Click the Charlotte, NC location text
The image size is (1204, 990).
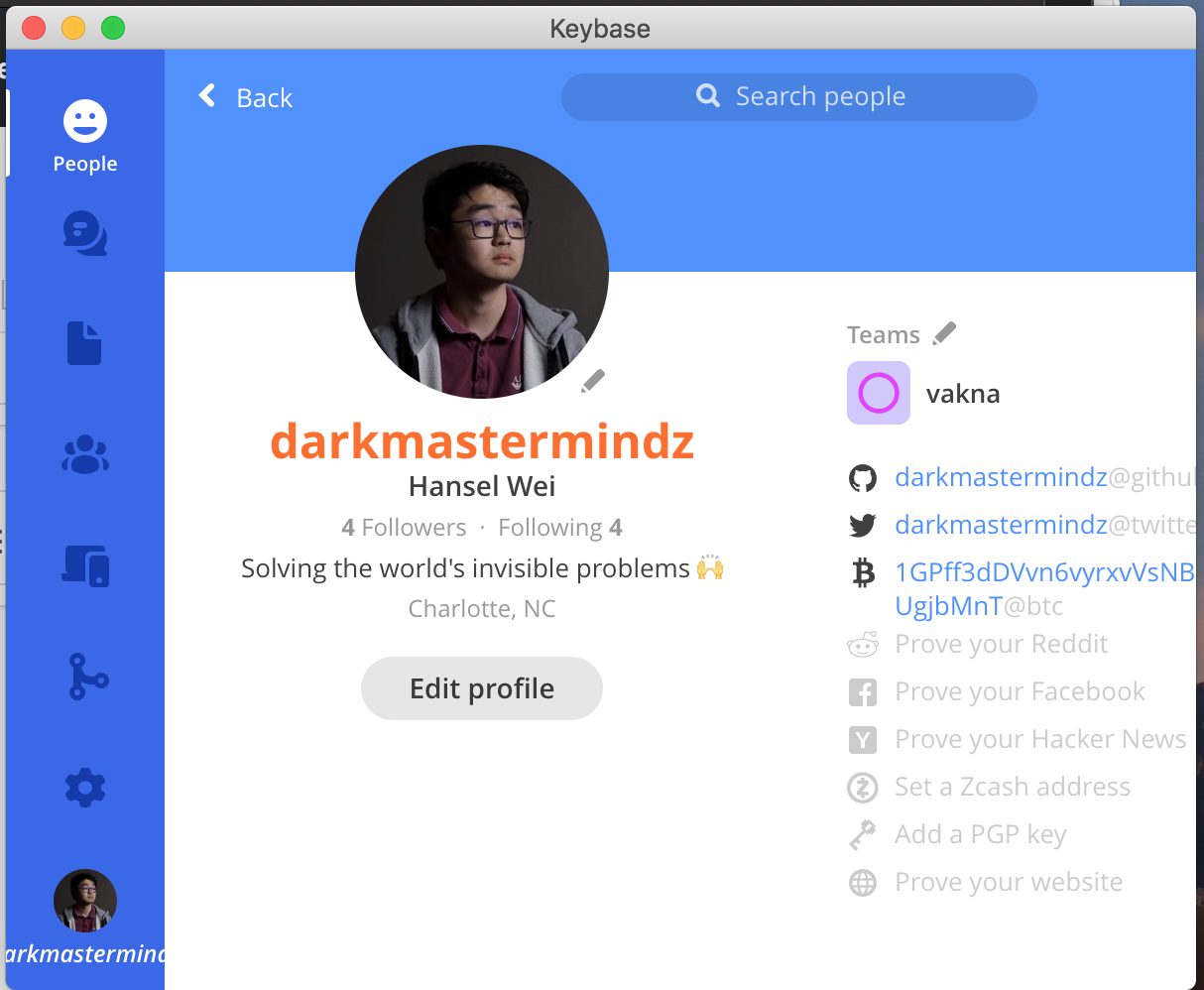[482, 608]
